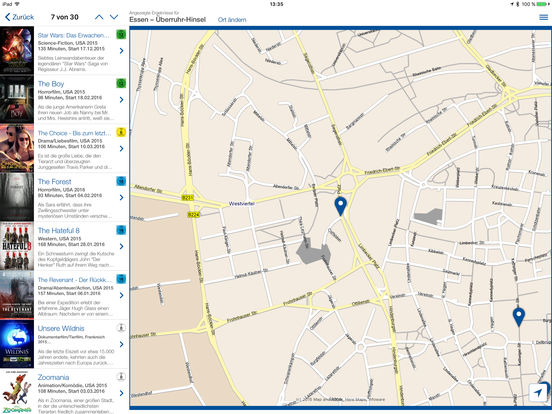
Task: Click the Essen – Überruhr-Hinsel location text
Action: click(168, 20)
